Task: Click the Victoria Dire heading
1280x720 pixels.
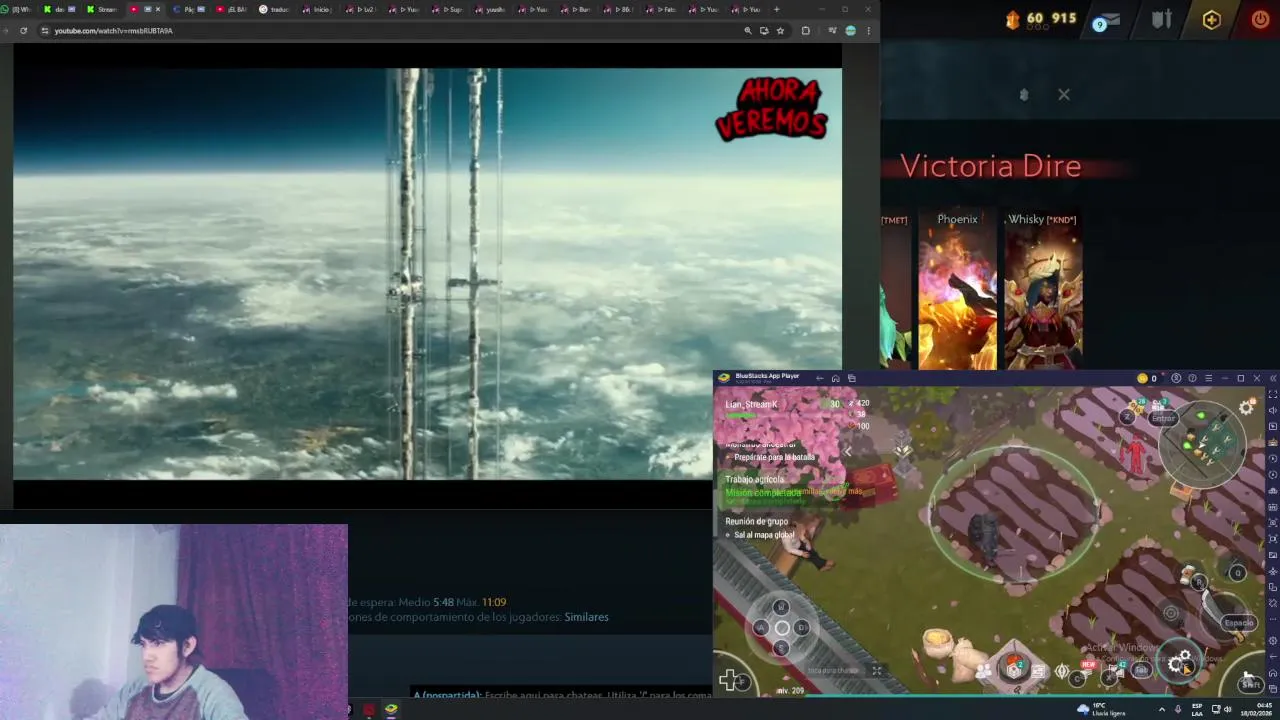Action: click(x=990, y=166)
